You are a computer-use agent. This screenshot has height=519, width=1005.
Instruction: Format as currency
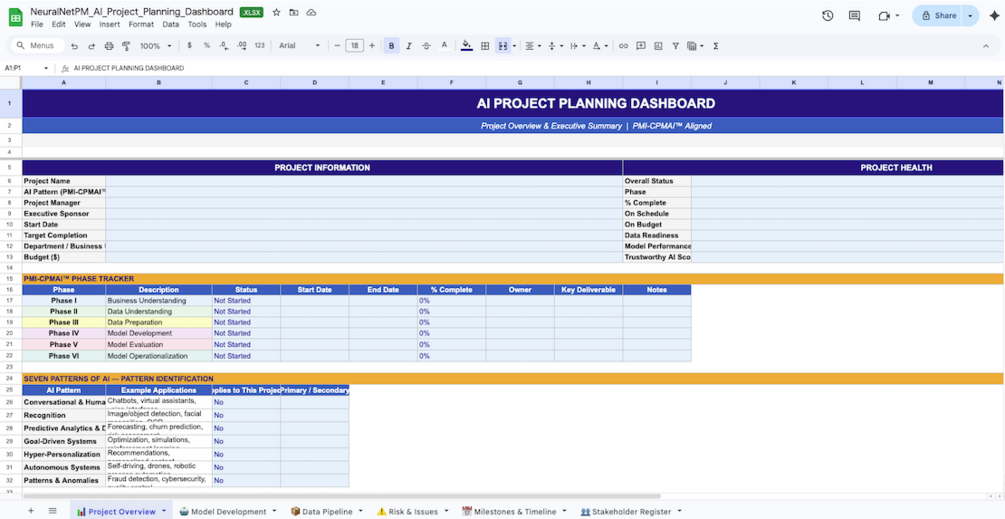pyautogui.click(x=189, y=46)
